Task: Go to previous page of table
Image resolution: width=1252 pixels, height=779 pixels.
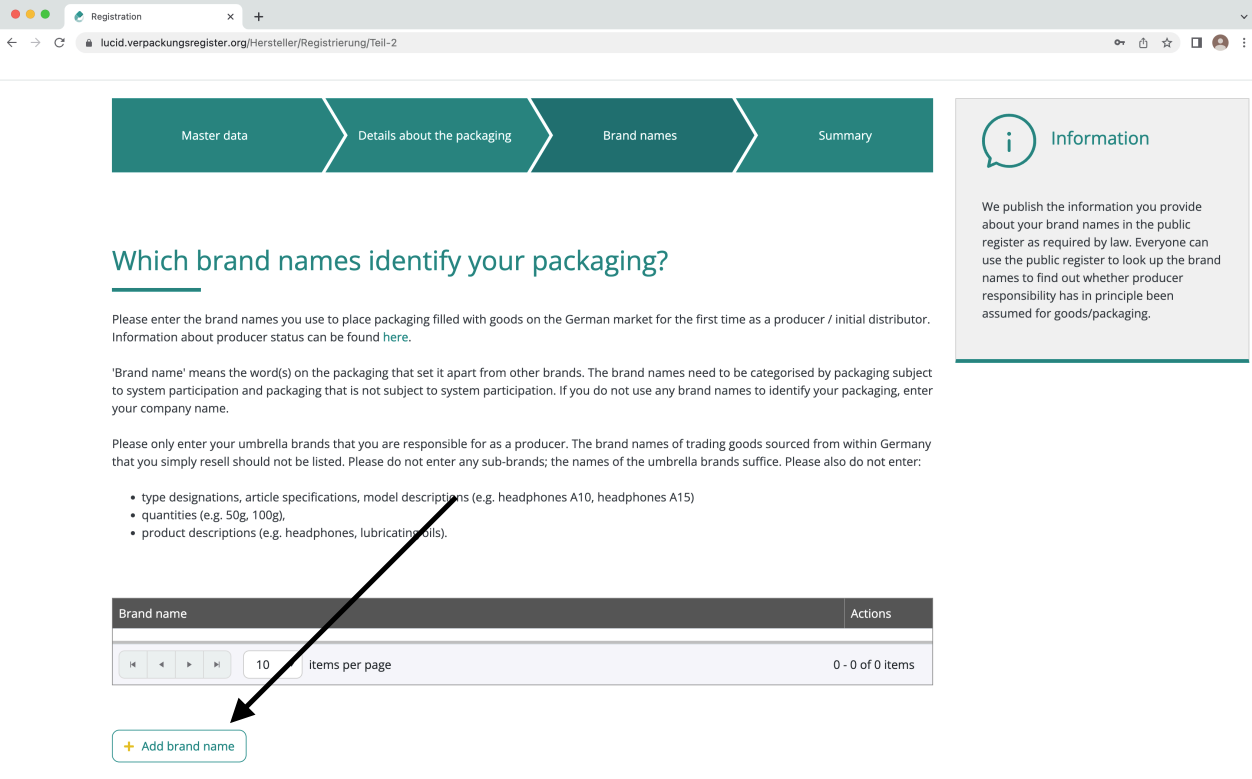Action: click(161, 665)
